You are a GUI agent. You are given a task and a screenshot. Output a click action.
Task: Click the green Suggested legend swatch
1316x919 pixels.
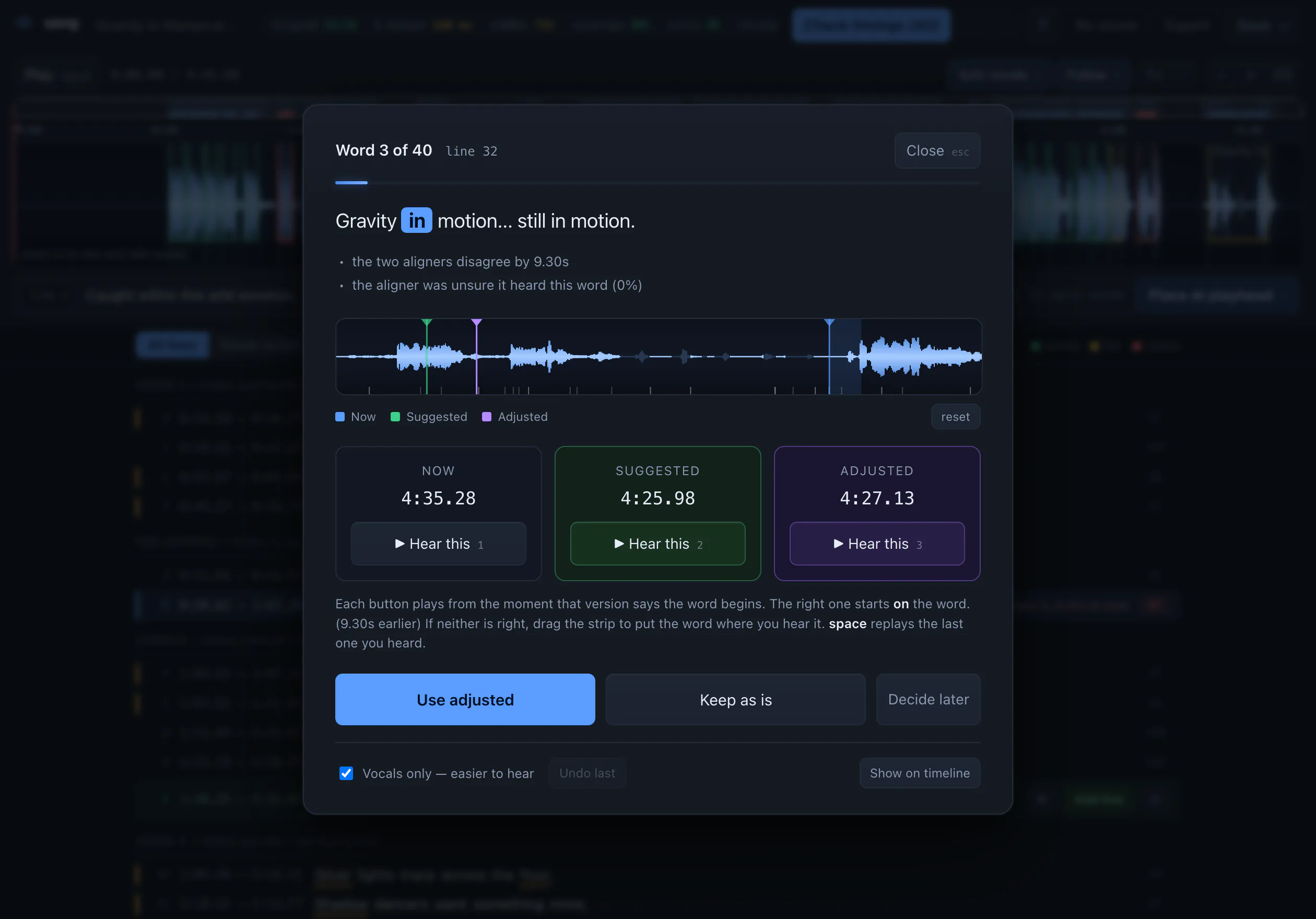coord(395,417)
